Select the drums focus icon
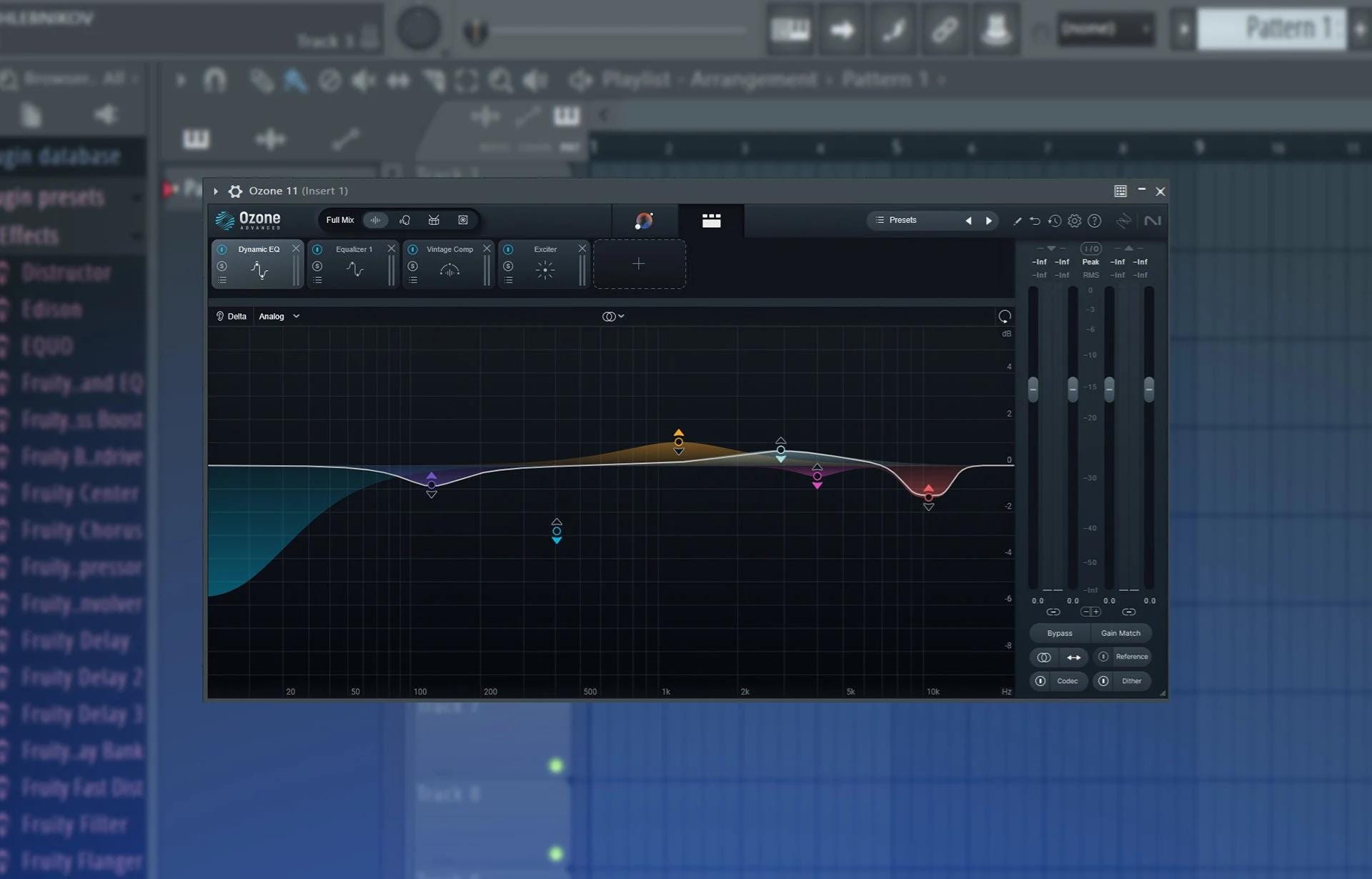The image size is (1372, 879). click(434, 220)
